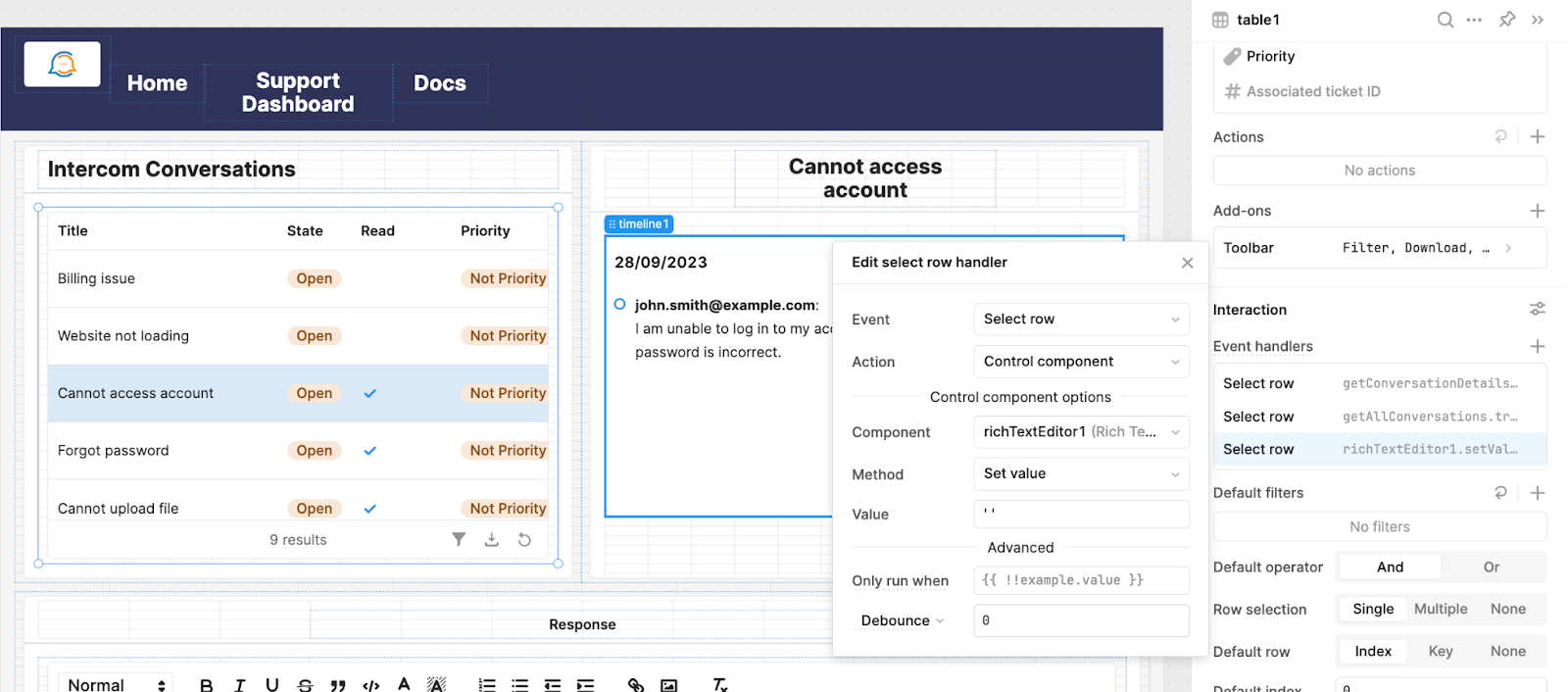Open the Home navigation item
This screenshot has height=692, width=1568.
157,83
